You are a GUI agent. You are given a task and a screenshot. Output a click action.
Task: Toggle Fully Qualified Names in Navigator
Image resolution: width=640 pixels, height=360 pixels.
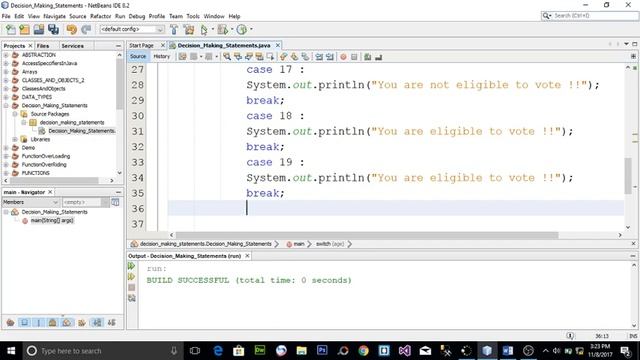[x=82, y=323]
